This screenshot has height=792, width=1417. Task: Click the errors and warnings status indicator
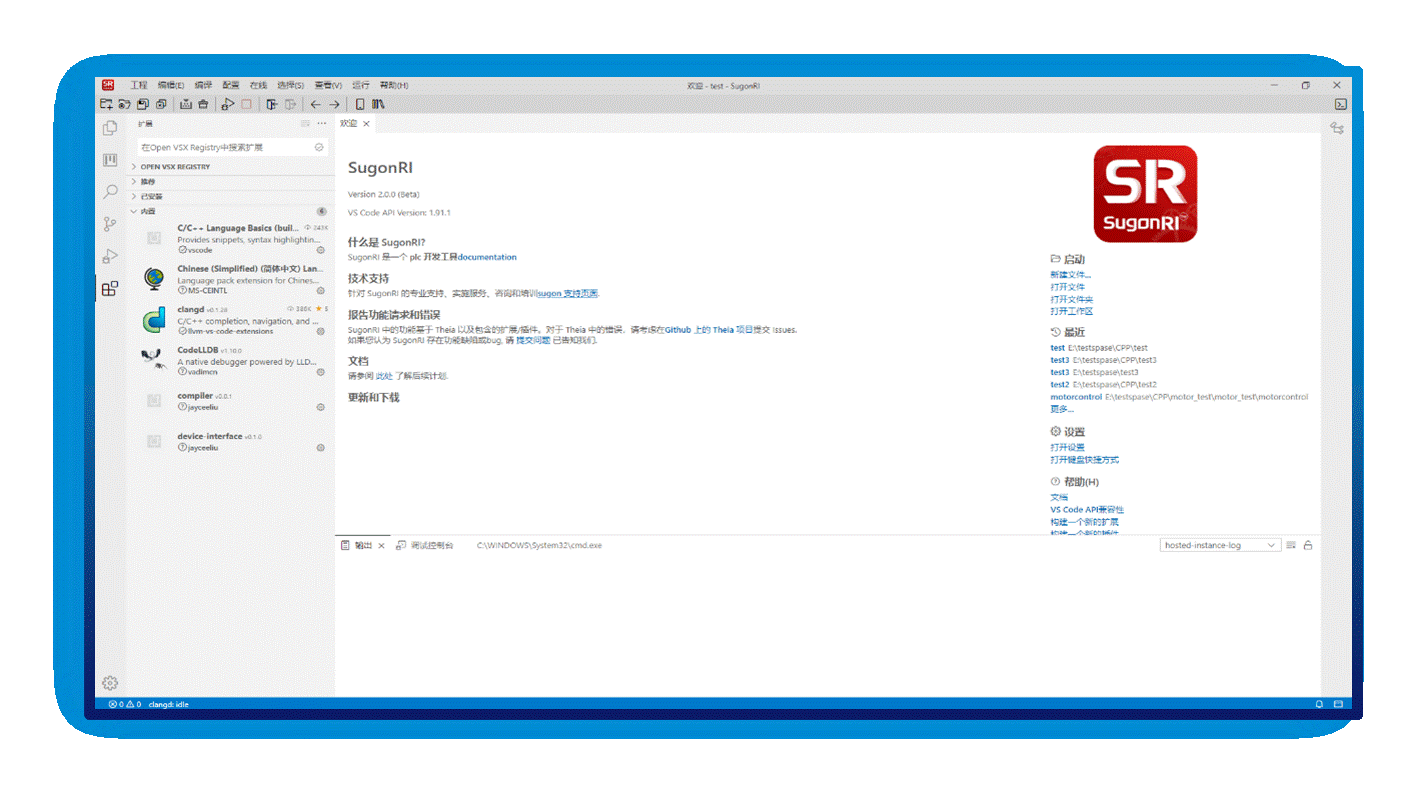coord(125,704)
